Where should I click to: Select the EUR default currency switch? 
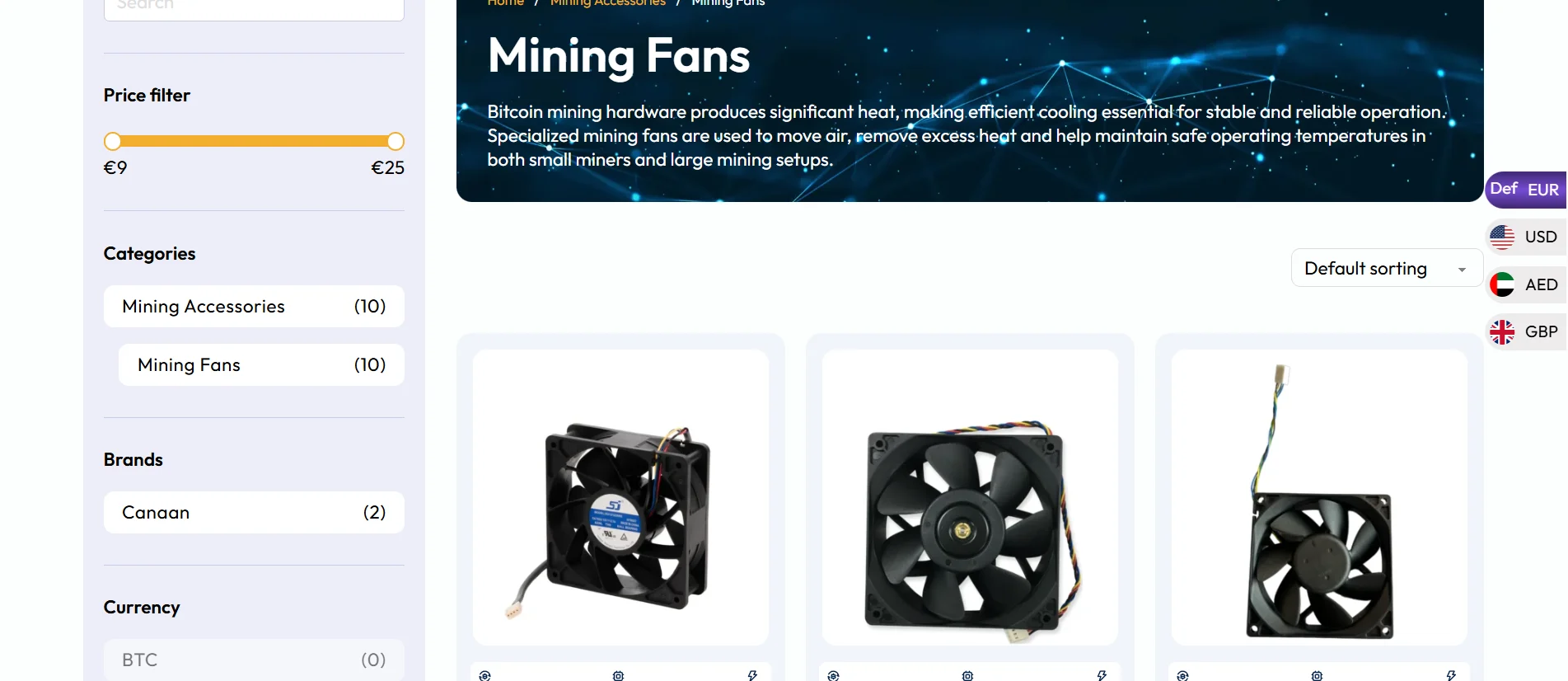point(1525,190)
